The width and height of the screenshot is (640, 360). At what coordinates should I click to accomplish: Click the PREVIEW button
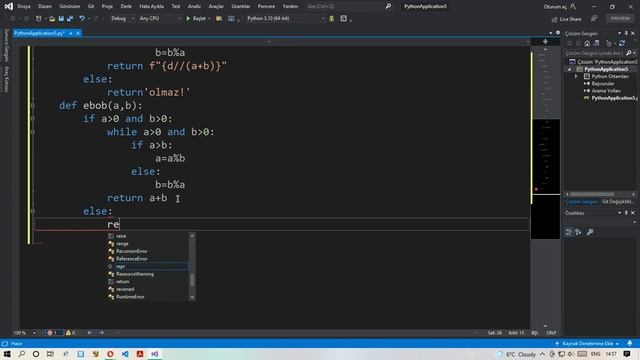620,19
